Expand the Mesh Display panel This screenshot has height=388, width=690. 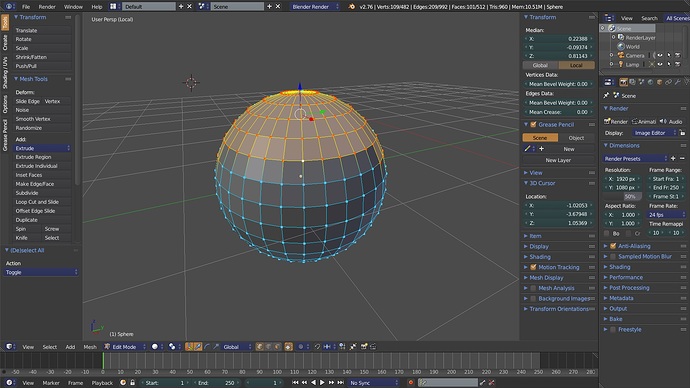pyautogui.click(x=546, y=278)
